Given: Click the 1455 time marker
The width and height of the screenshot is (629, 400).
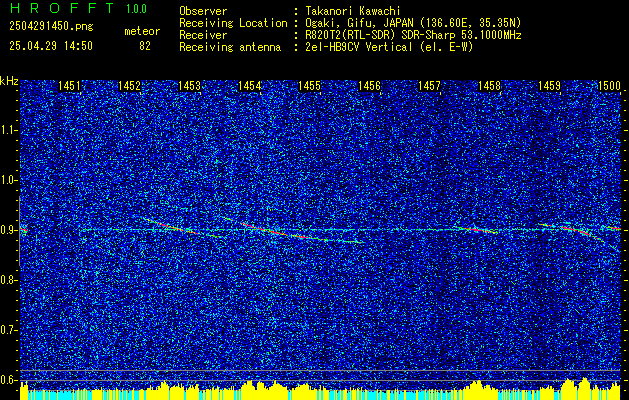Looking at the screenshot, I should click(x=310, y=86).
